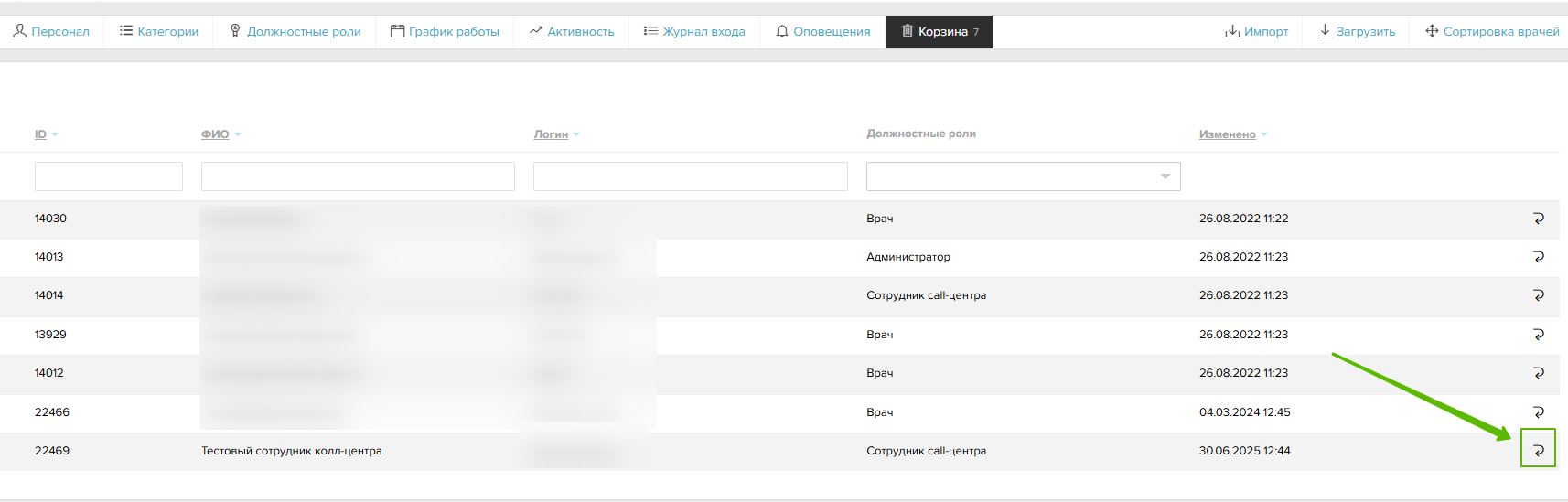Open the Оповещения tab
Viewport: 1568px width, 502px height.
(822, 31)
